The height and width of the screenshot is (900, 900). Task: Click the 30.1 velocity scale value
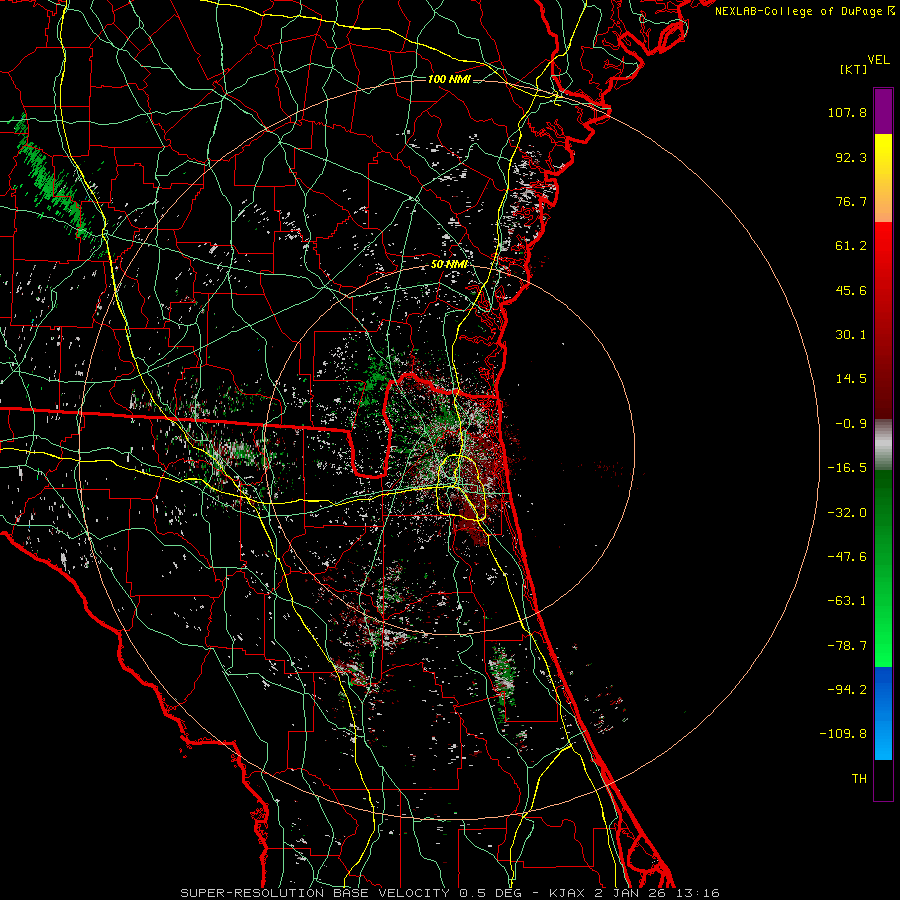pyautogui.click(x=851, y=335)
